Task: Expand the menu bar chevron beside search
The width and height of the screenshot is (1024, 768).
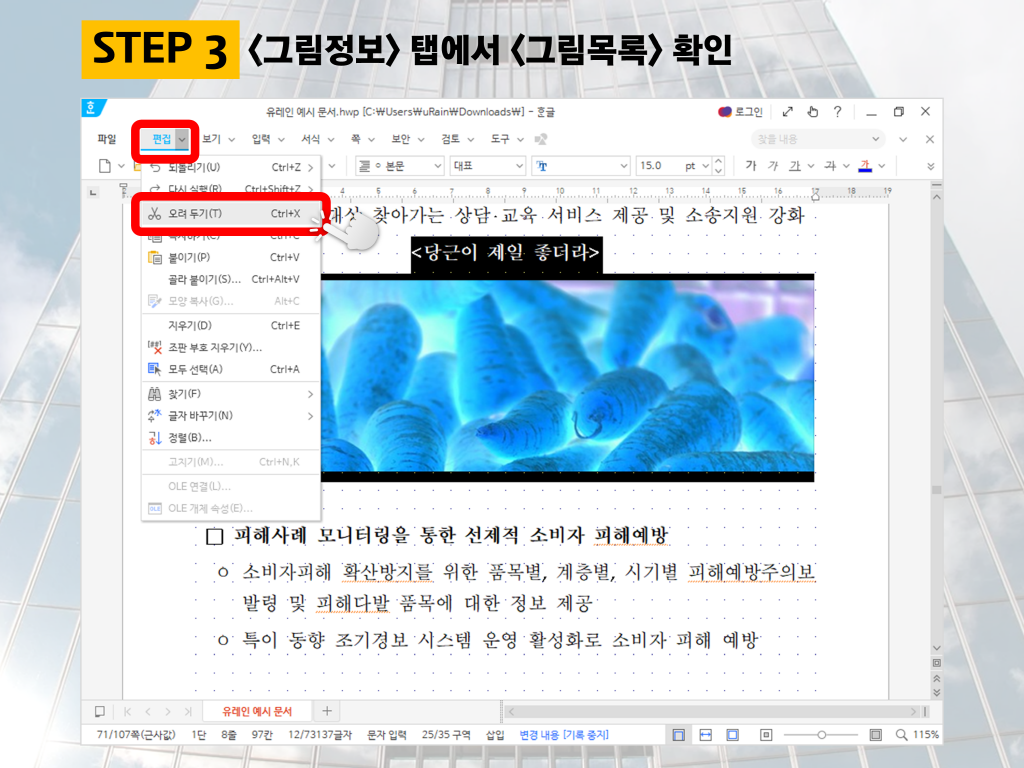Action: pos(903,139)
